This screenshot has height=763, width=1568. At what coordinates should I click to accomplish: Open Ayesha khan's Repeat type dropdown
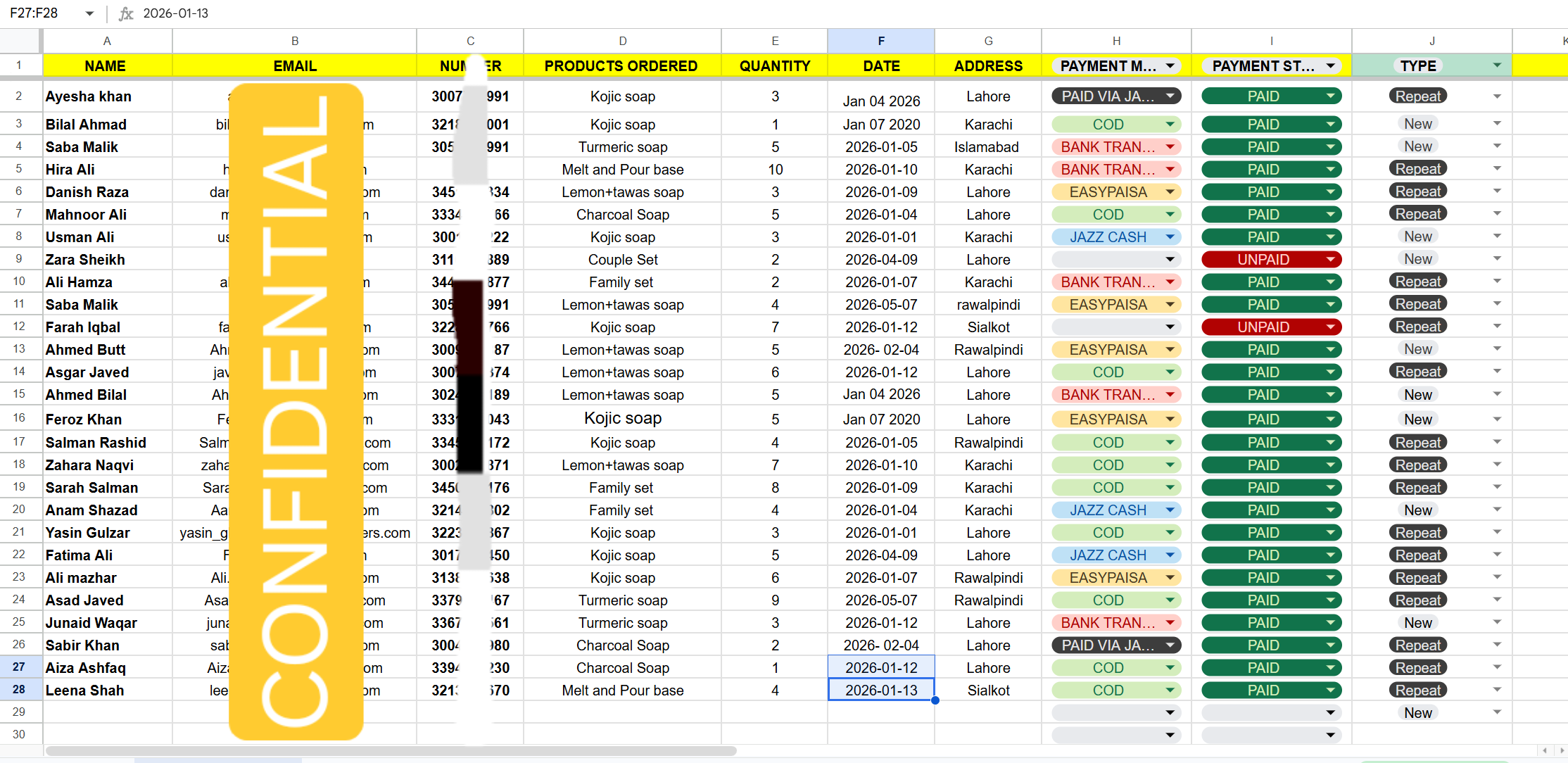coord(1497,96)
